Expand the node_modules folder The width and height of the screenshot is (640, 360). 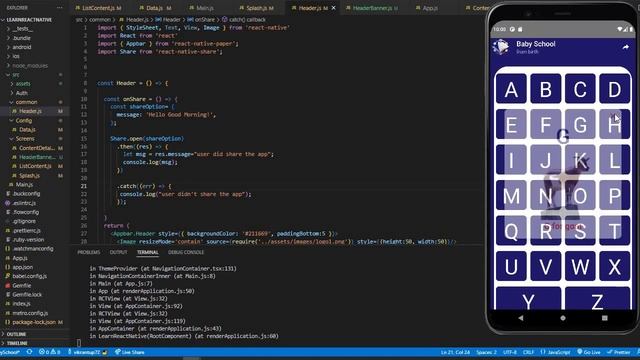point(30,66)
